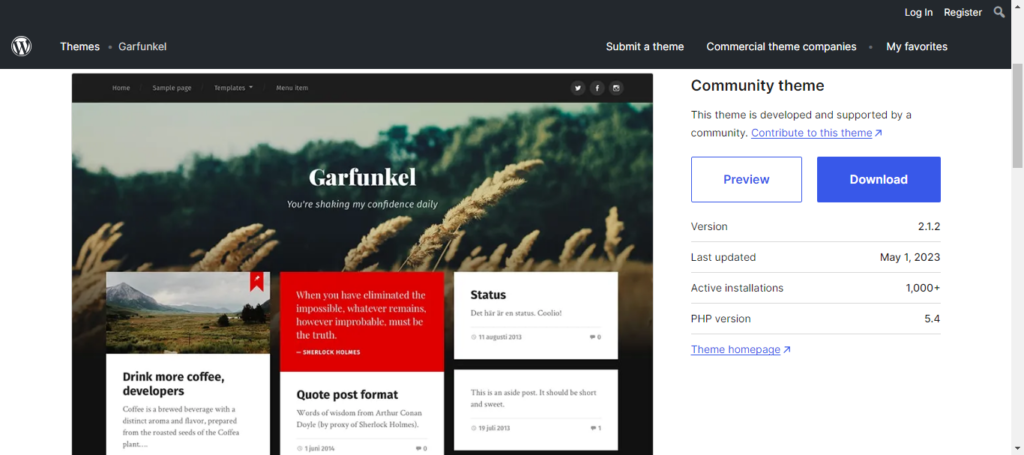Click the page vertical scrollbar thumb

(1017, 116)
